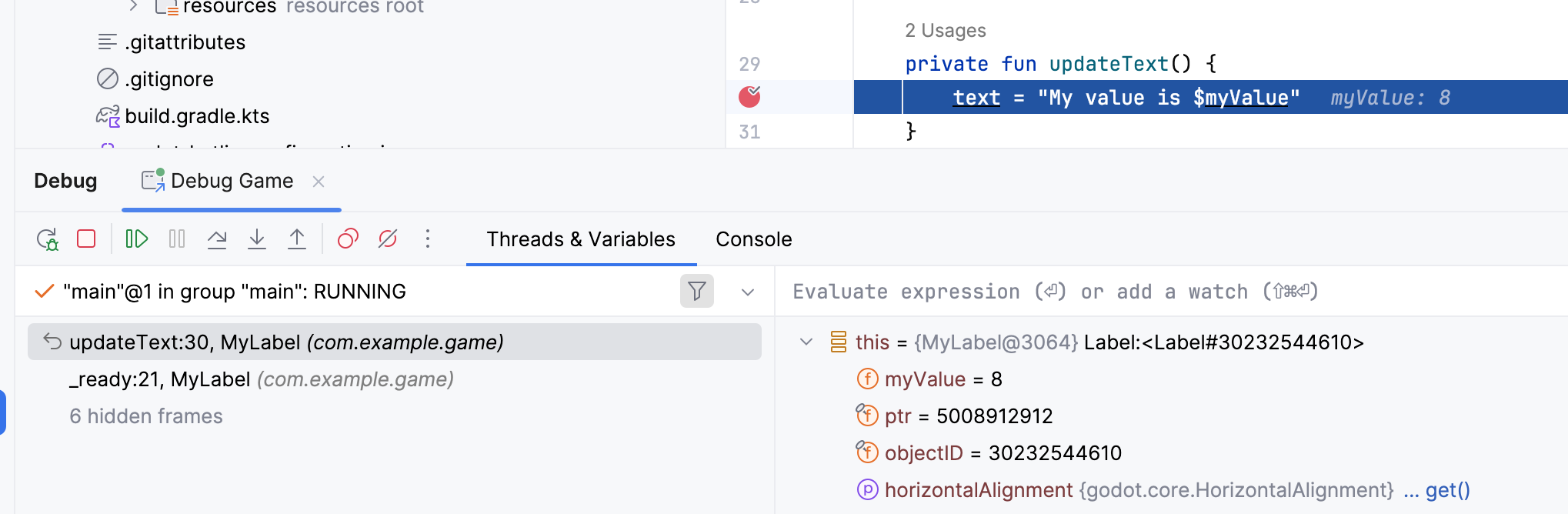Click the build.gradle.kts Gradle icon
Image resolution: width=1568 pixels, height=514 pixels.
[x=108, y=116]
